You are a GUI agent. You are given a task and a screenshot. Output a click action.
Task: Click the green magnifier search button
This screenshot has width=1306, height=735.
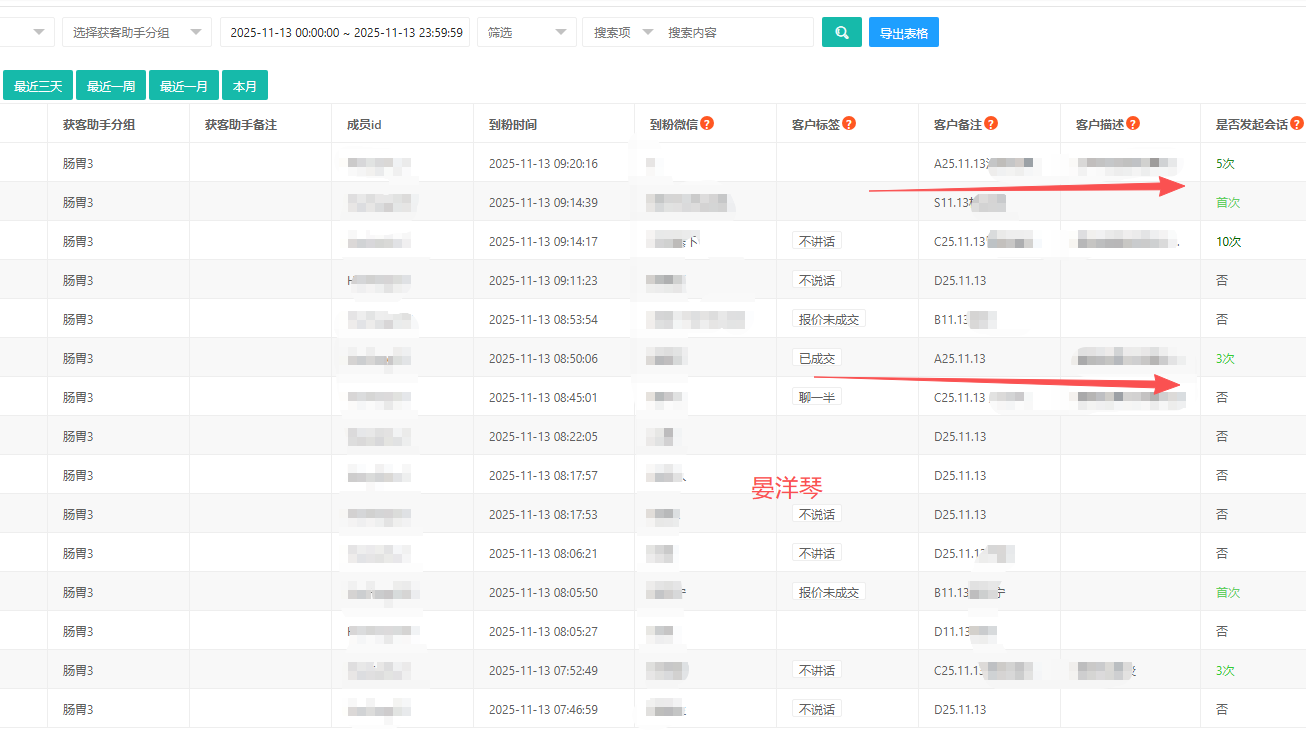[x=841, y=33]
